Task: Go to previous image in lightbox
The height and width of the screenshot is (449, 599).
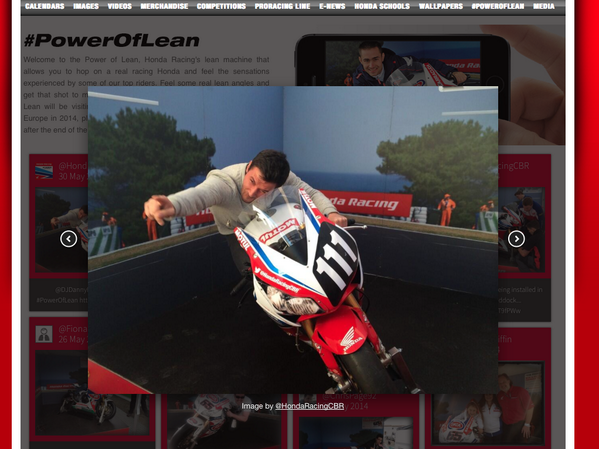Action: [69, 239]
